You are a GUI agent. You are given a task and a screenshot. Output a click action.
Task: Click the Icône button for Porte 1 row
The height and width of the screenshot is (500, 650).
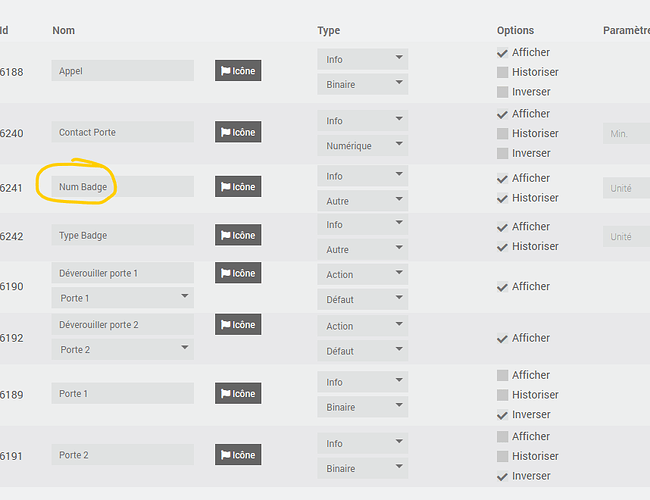(x=238, y=394)
